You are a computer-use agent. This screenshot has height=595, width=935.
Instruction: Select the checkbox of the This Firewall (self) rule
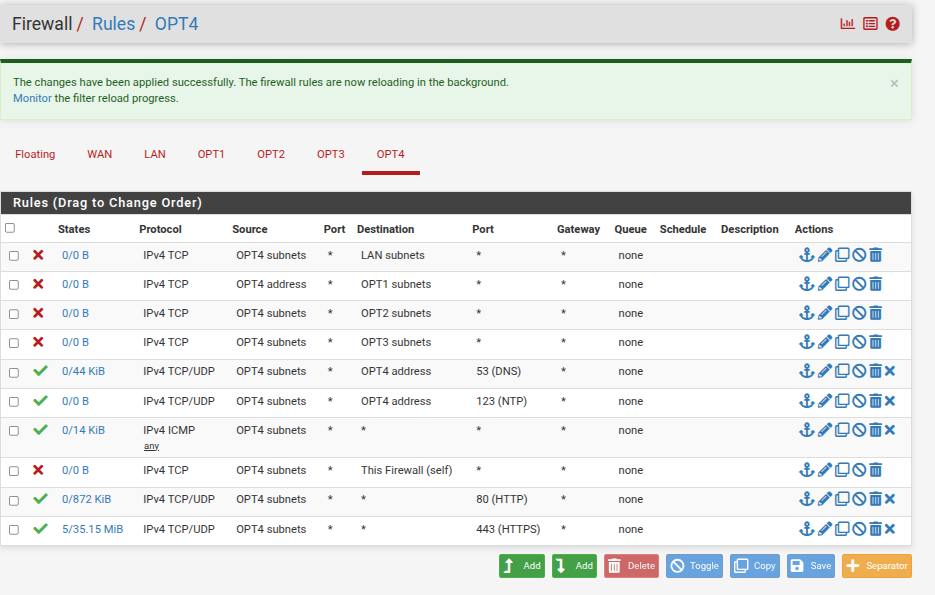coord(14,470)
